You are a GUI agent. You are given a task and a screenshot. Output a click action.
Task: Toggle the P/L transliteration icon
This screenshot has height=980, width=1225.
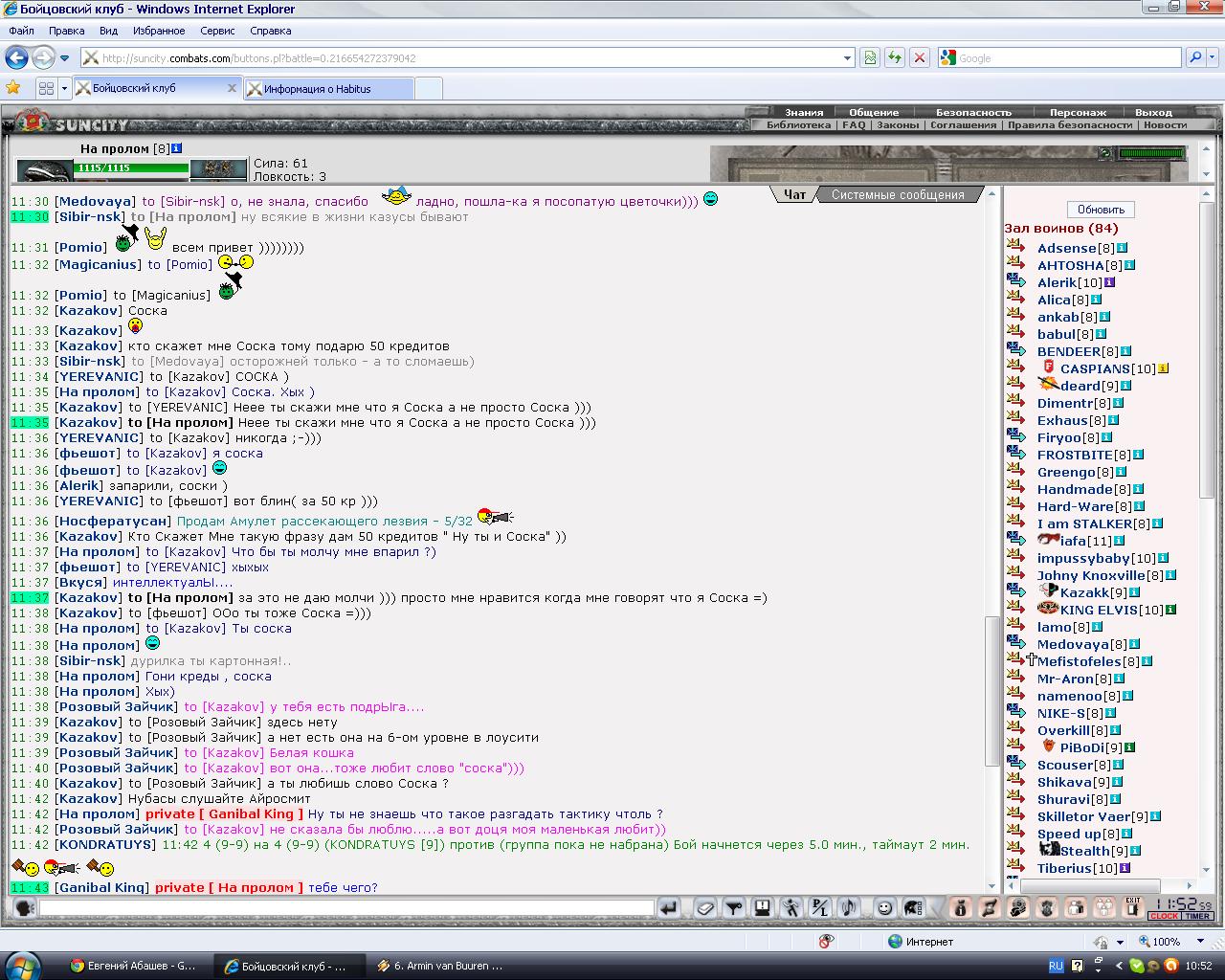[x=820, y=908]
